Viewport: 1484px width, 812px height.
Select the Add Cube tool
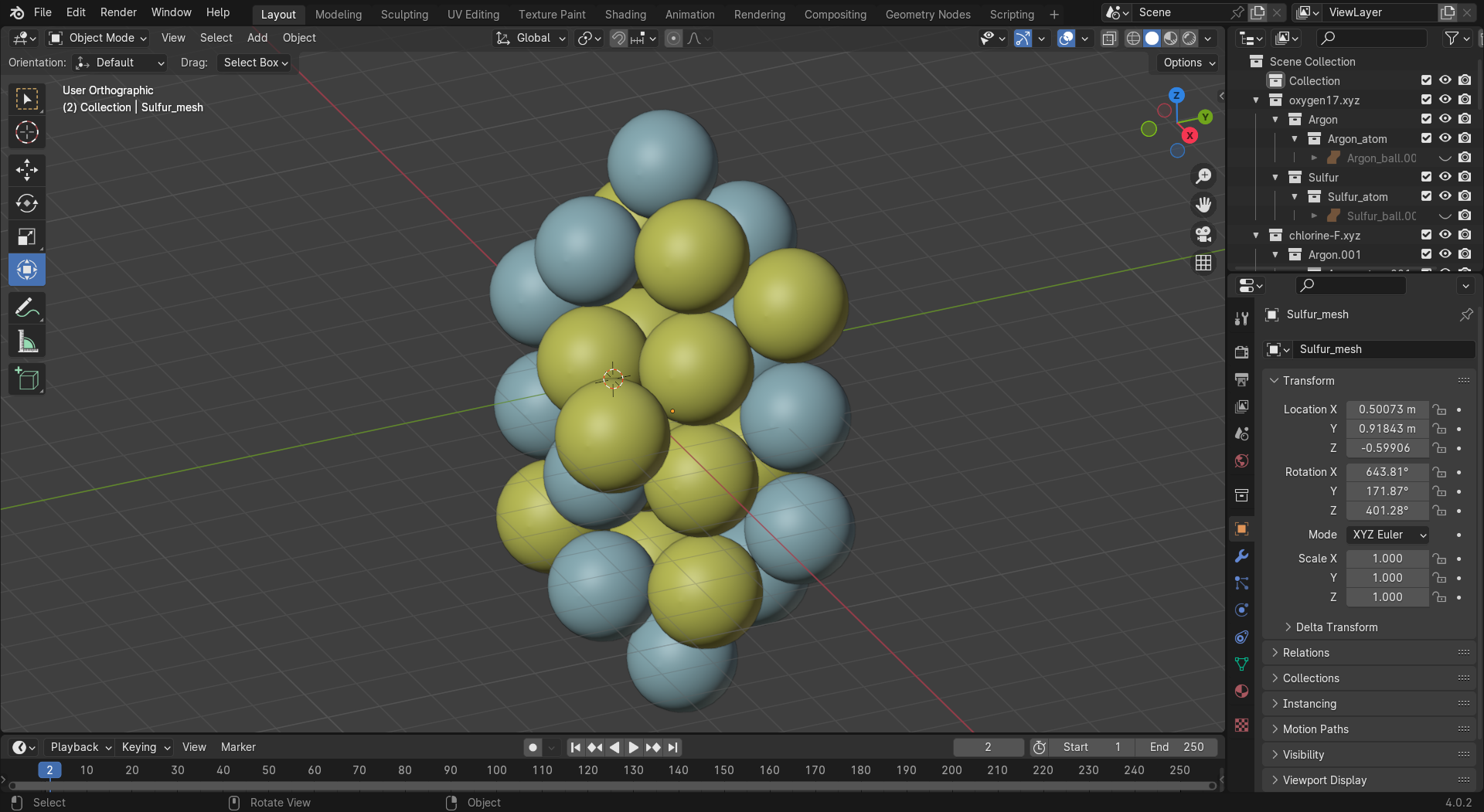coord(27,379)
